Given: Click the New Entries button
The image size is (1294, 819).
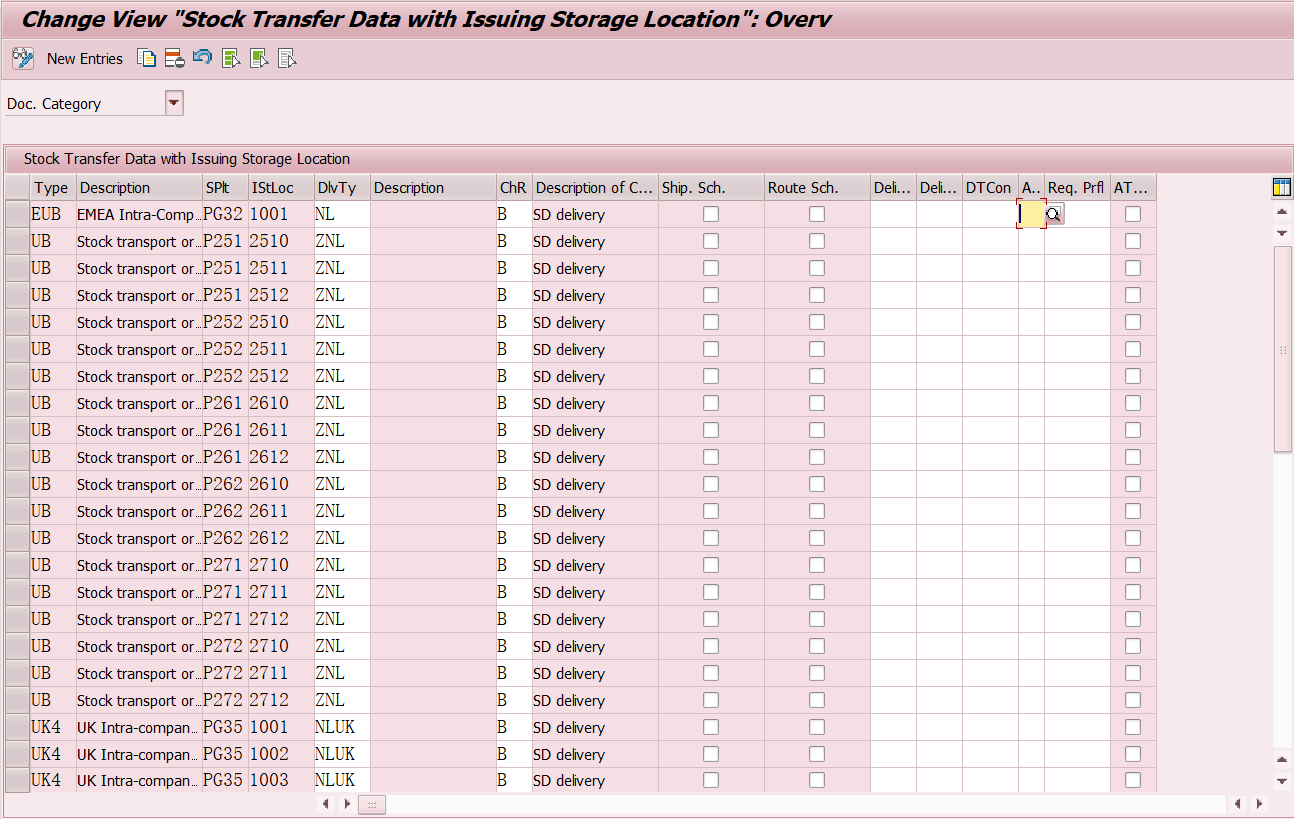Looking at the screenshot, I should (x=85, y=58).
